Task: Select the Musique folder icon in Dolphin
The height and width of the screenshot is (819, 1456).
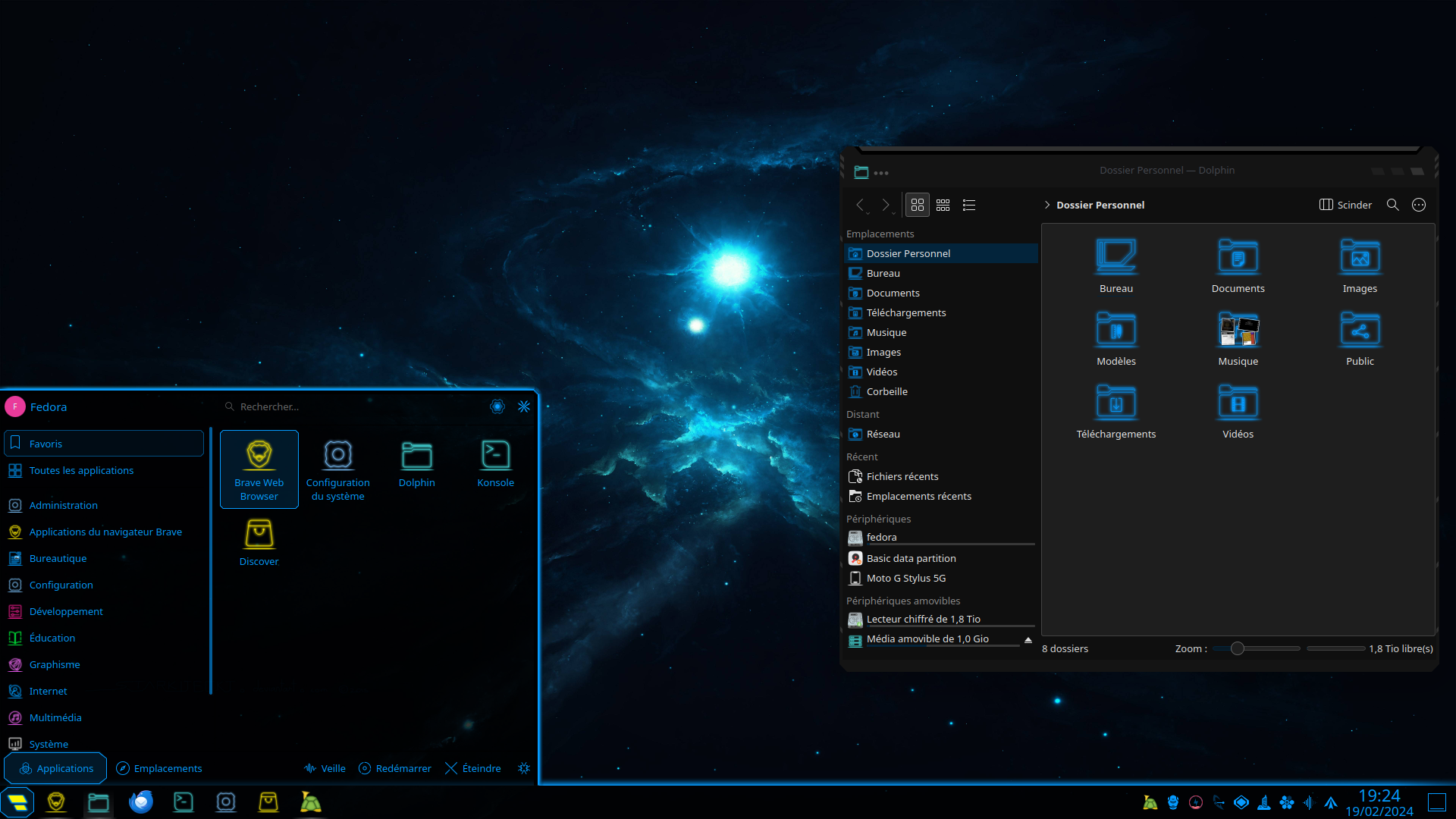Action: 1238,329
